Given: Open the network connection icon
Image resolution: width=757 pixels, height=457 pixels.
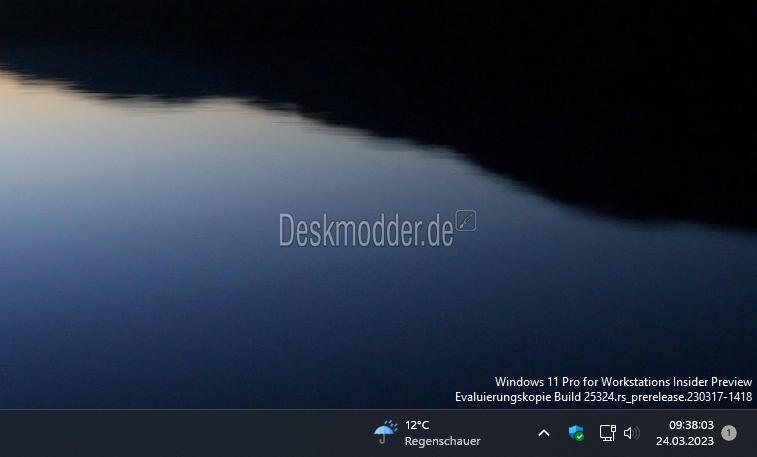Looking at the screenshot, I should [608, 433].
